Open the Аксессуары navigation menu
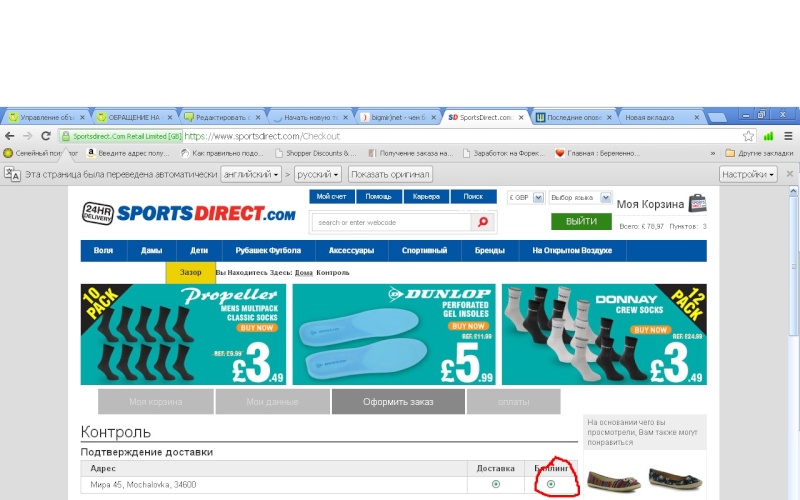800x500 pixels. pyautogui.click(x=352, y=251)
